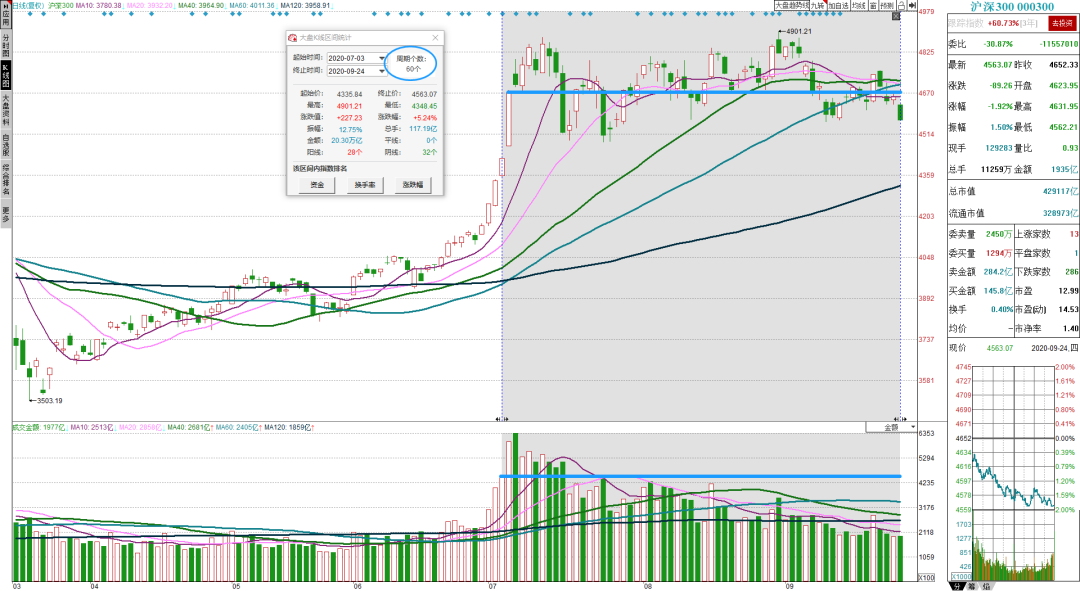This screenshot has height=591, width=1080.
Task: Switch to the 分时图 sidebar tab
Action: click(6, 45)
